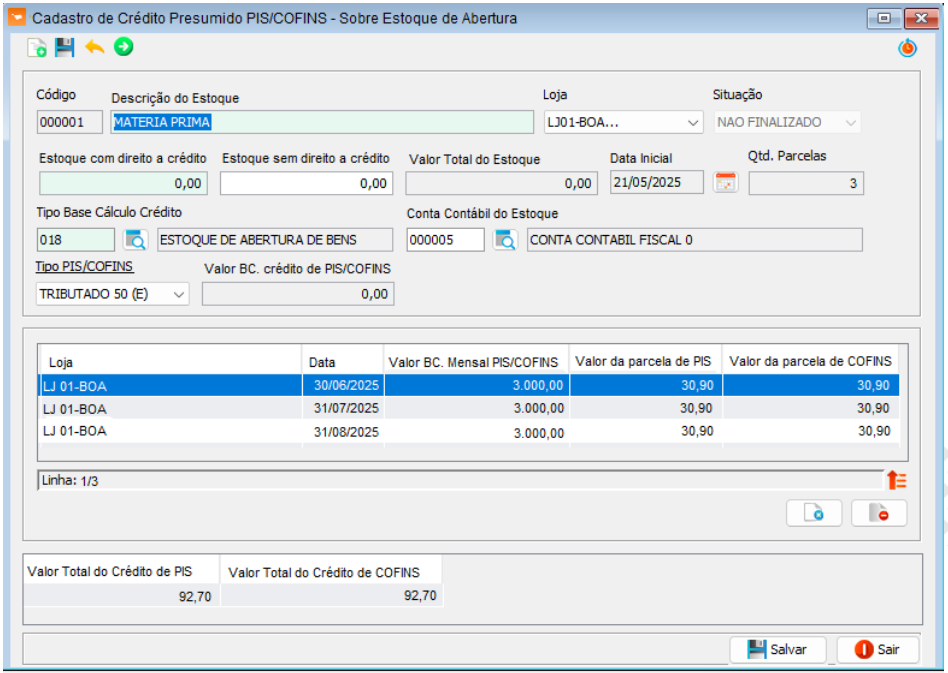Open the Data Inicial calendar picker
This screenshot has height=673, width=948.
click(725, 183)
